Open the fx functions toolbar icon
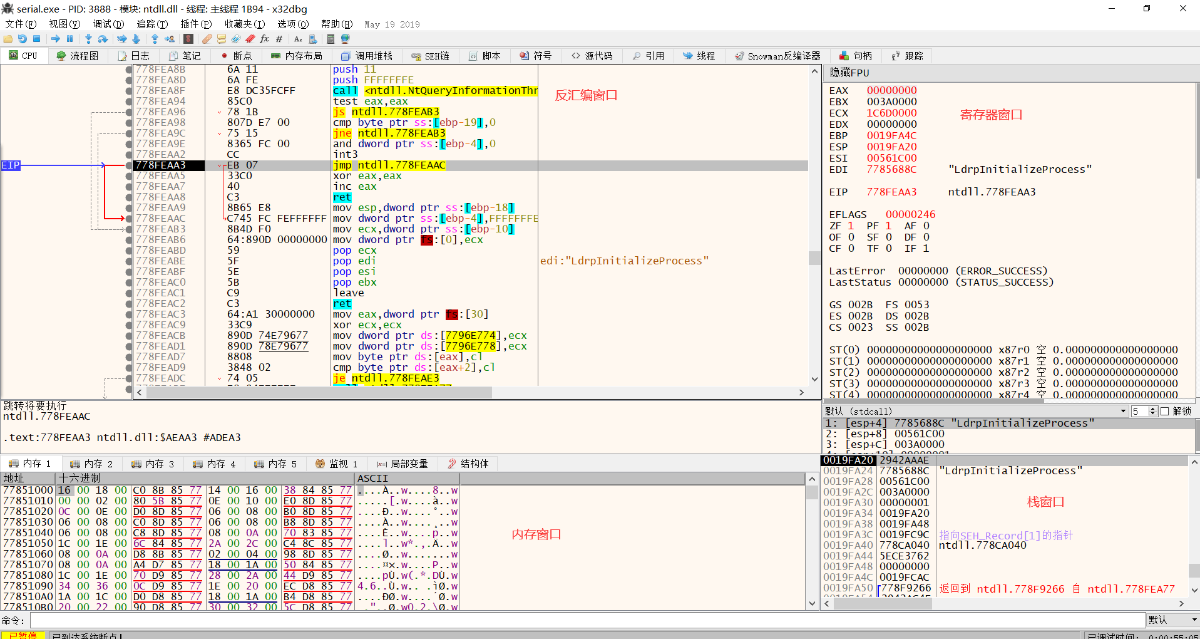The image size is (1200, 639). pos(264,38)
